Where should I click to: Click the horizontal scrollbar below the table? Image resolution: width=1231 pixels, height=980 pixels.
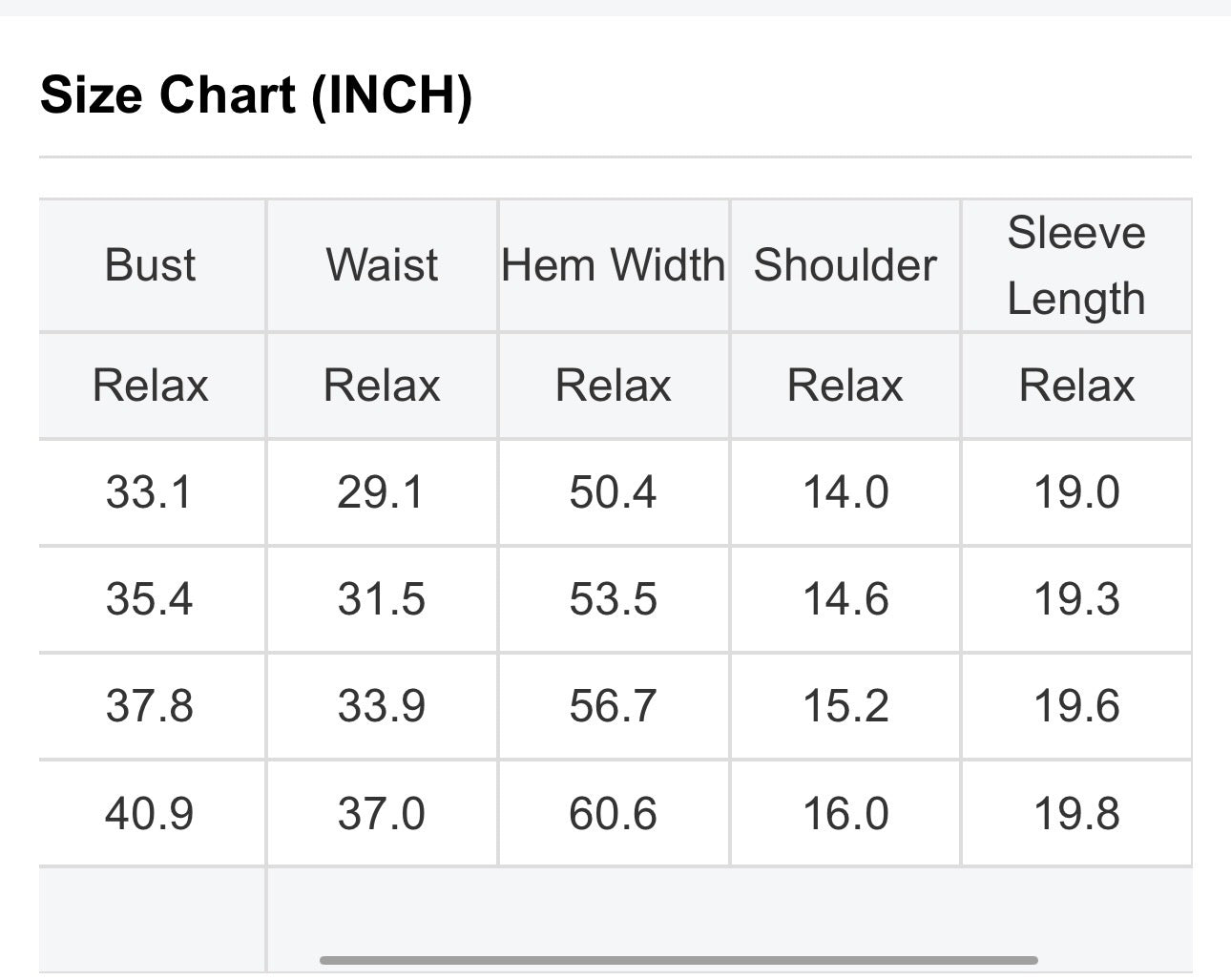click(678, 959)
